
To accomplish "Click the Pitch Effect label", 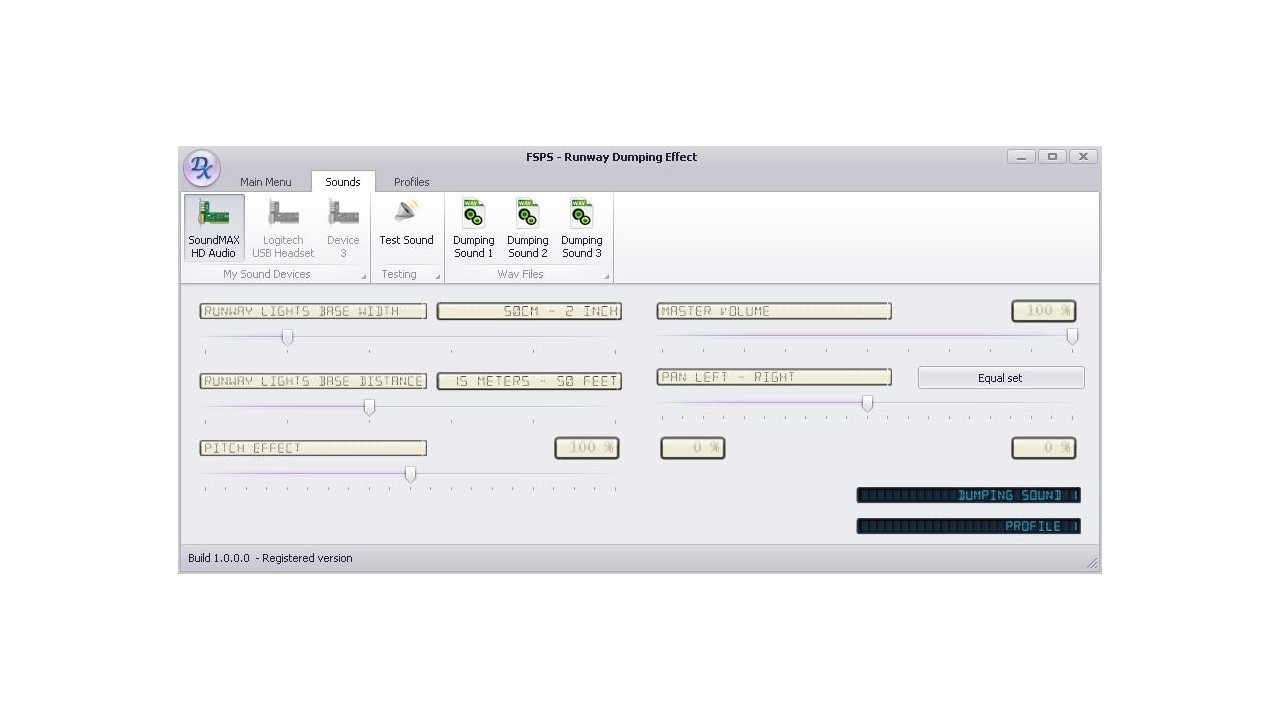I will click(313, 448).
